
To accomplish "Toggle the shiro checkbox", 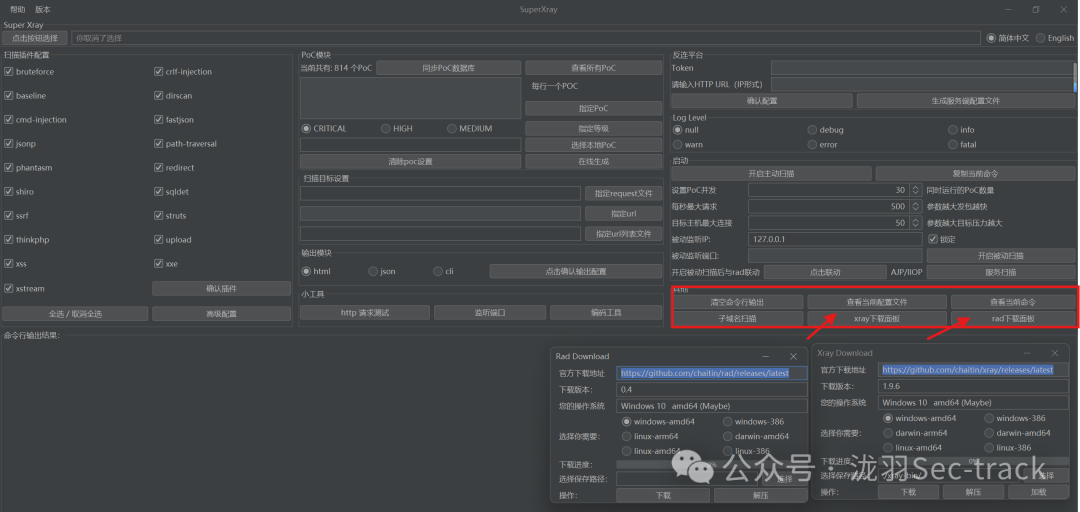I will coord(9,192).
